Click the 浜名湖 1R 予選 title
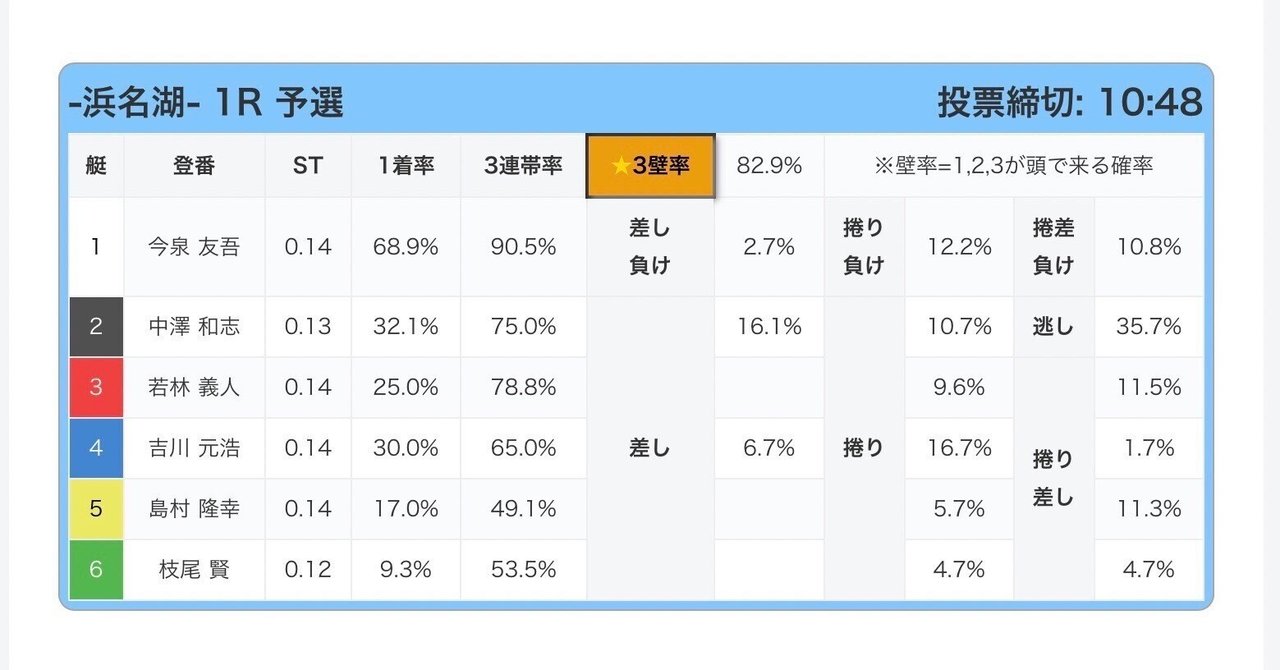This screenshot has height=670, width=1280. click(x=206, y=102)
